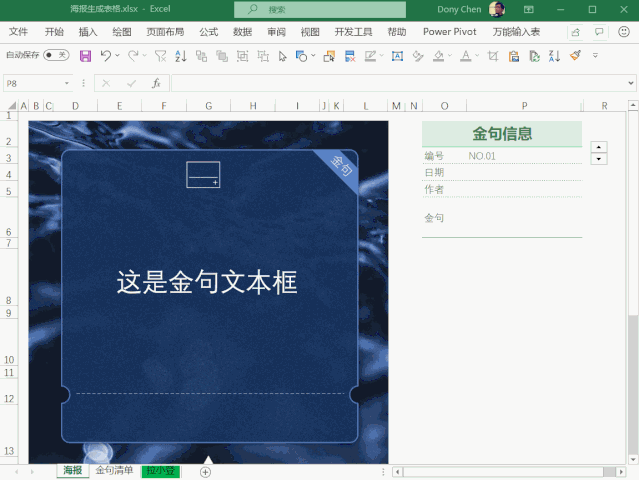Image resolution: width=639 pixels, height=480 pixels.
Task: Open the 插入 ribbon tab
Action: [x=88, y=32]
